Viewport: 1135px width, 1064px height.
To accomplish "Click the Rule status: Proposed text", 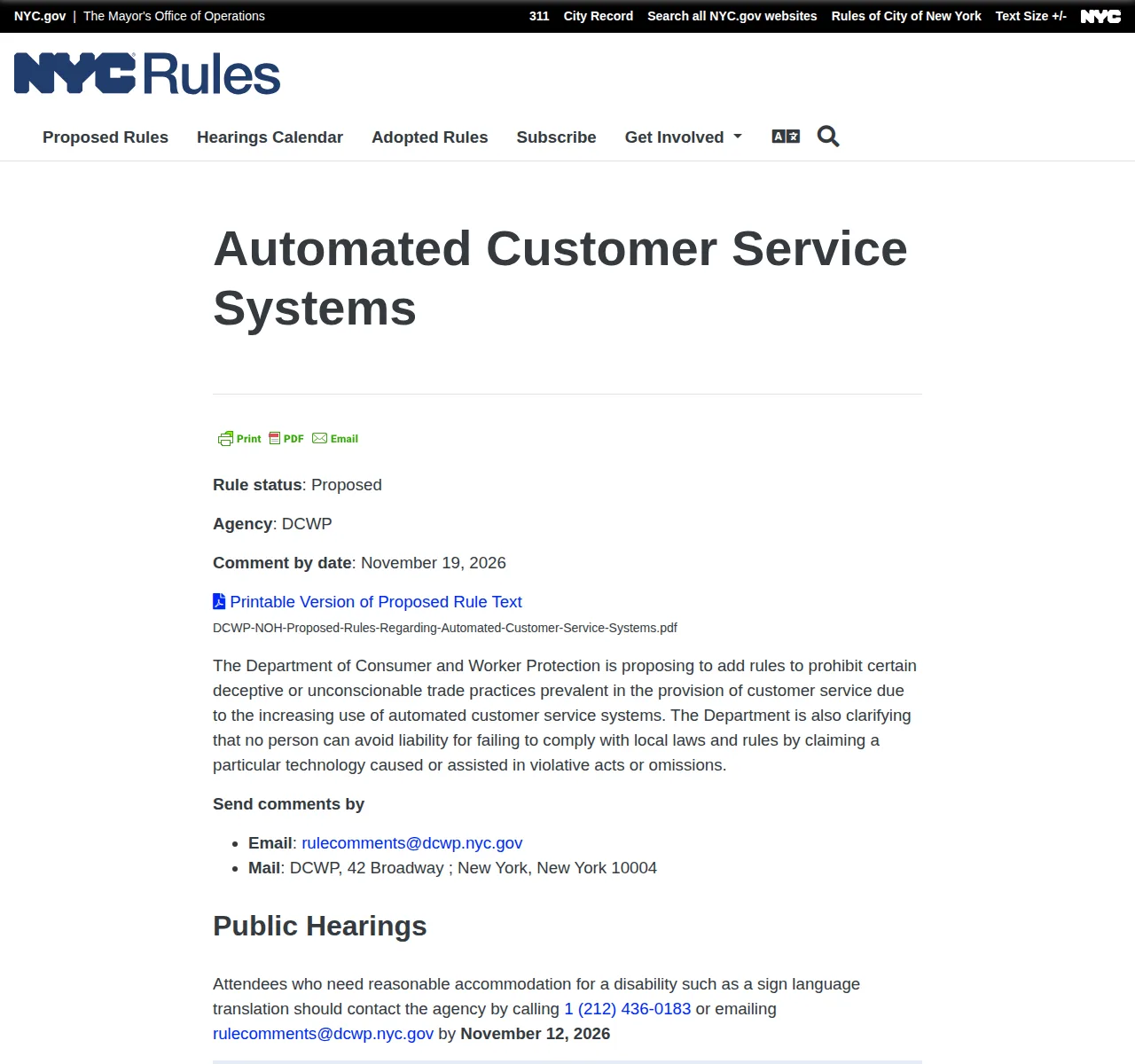I will click(297, 485).
